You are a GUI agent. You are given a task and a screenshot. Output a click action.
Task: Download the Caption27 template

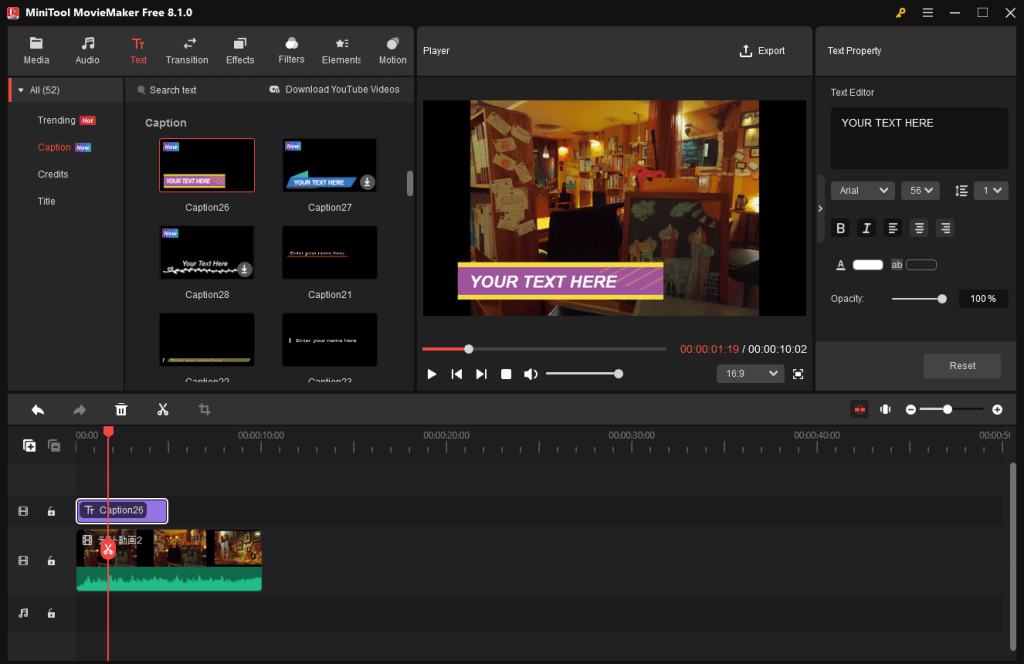click(367, 182)
